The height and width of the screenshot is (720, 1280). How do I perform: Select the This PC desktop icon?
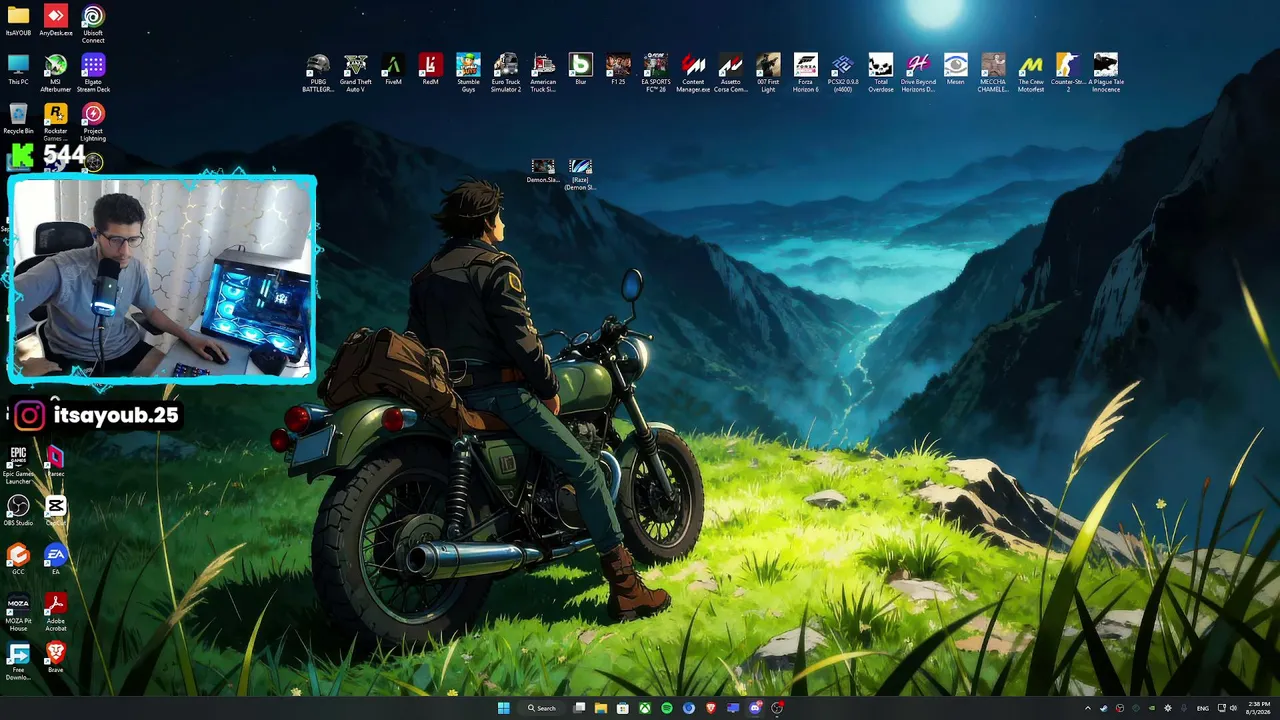pyautogui.click(x=18, y=70)
